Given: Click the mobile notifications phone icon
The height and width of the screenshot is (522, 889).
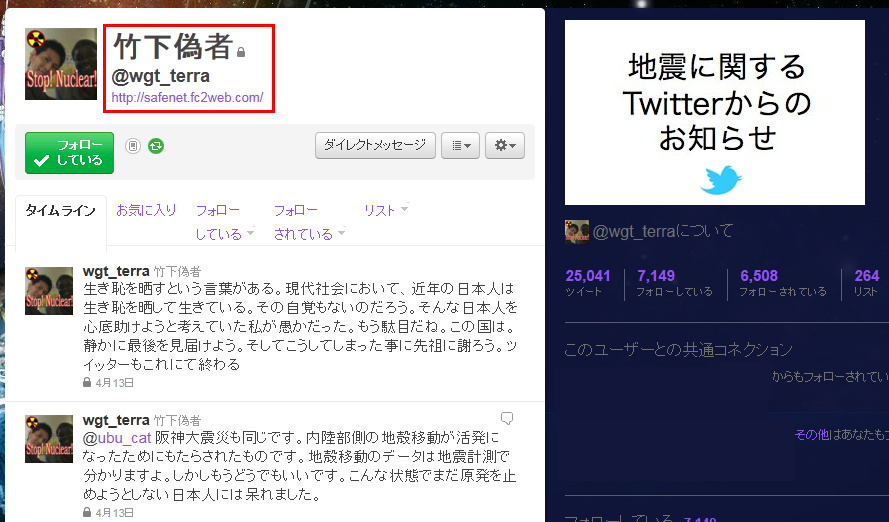Looking at the screenshot, I should tap(133, 146).
